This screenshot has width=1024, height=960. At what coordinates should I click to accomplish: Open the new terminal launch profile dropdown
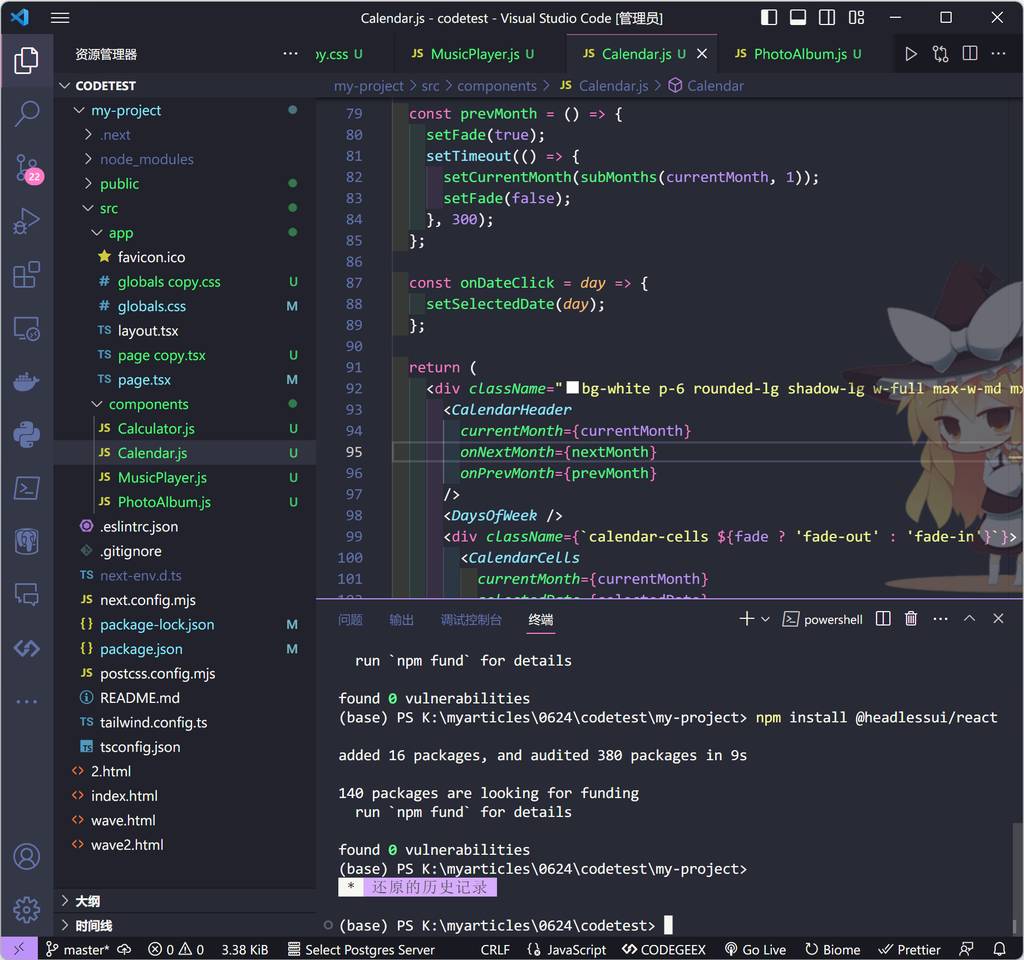point(766,619)
